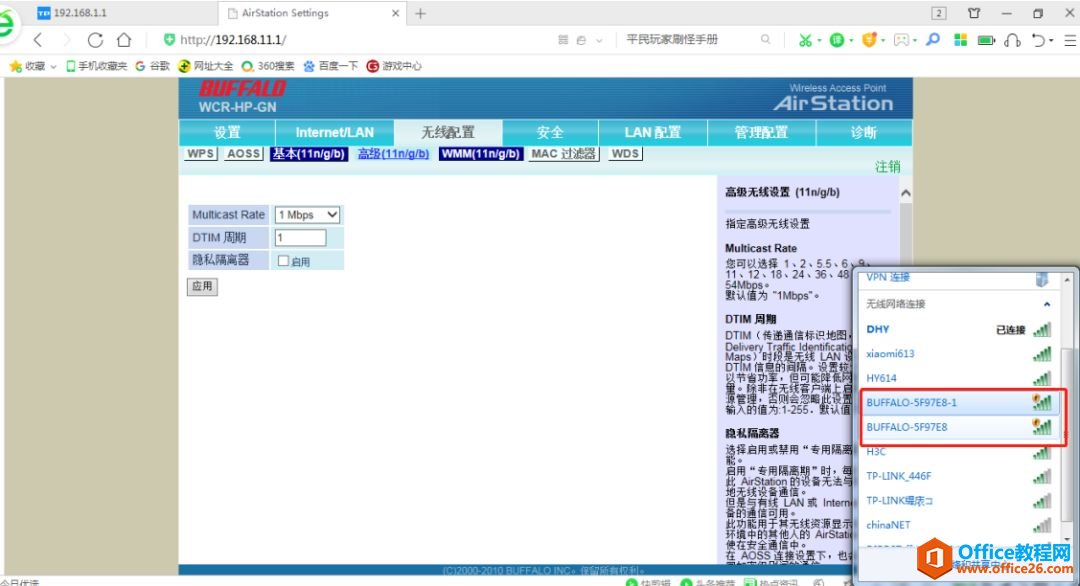Open the MAC 过滤器 submenu

click(563, 154)
